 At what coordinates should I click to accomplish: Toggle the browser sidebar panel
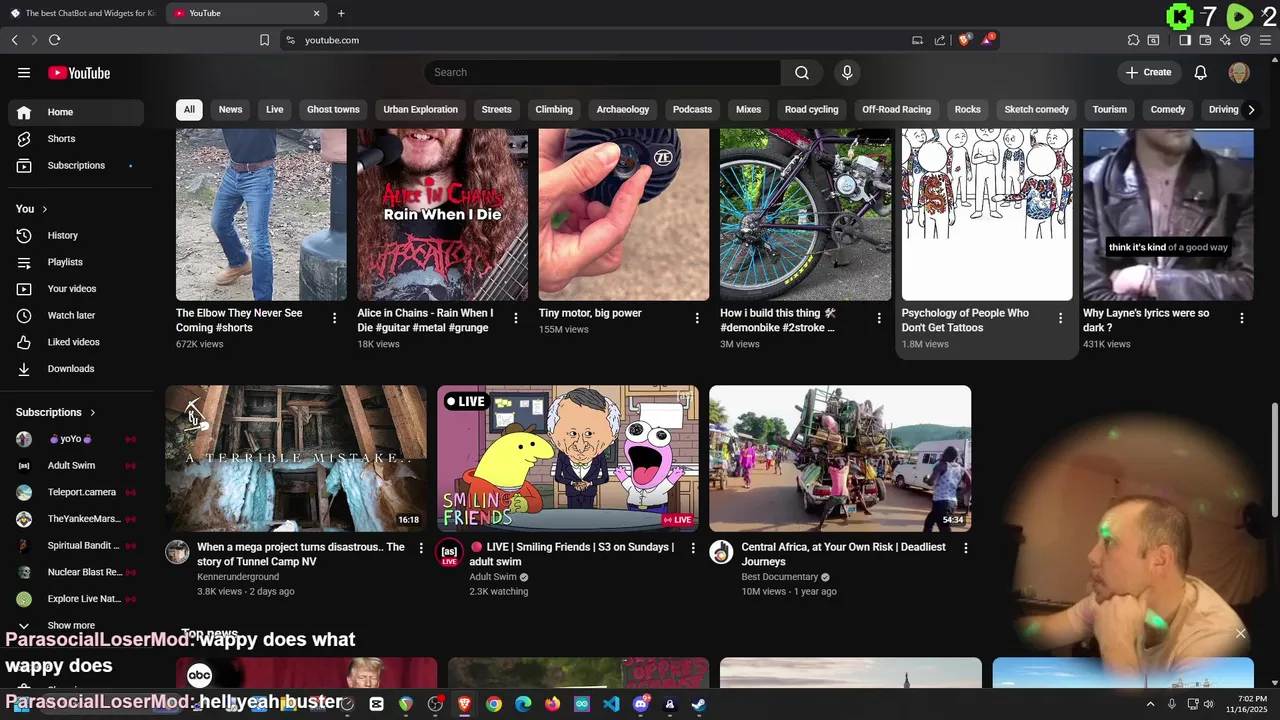1185,40
